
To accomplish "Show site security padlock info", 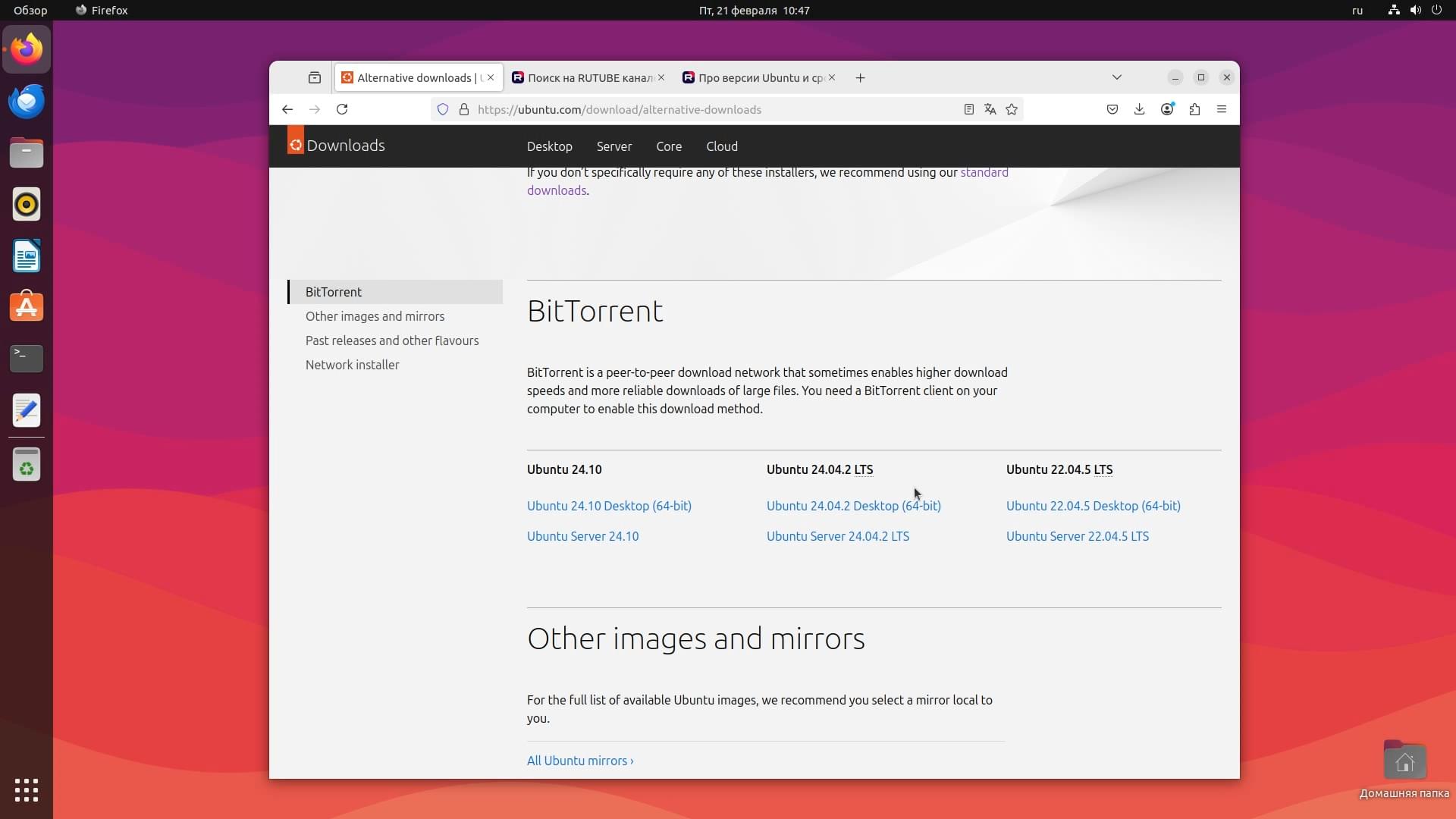I will click(x=464, y=109).
